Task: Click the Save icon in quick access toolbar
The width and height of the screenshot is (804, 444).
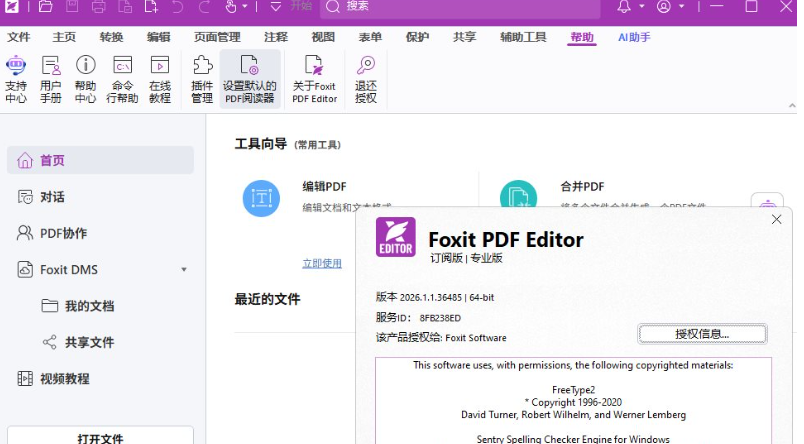Action: coord(72,7)
